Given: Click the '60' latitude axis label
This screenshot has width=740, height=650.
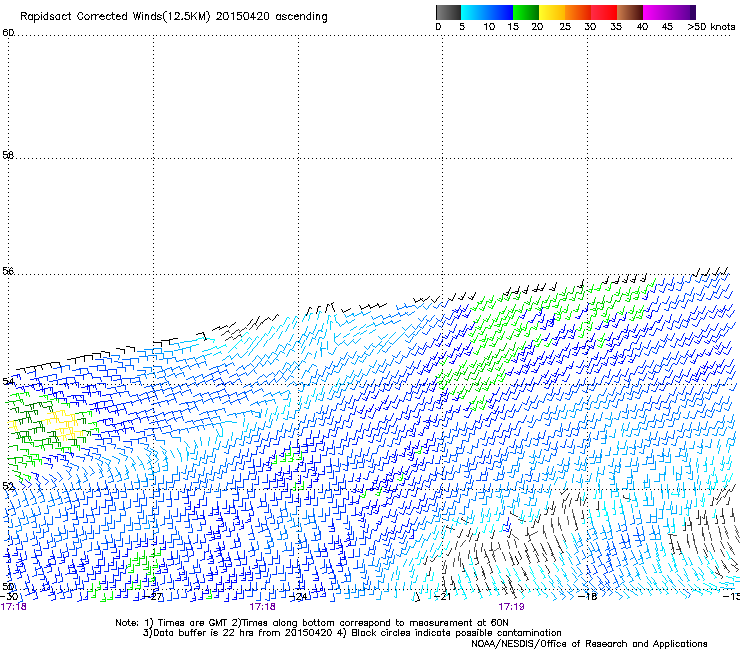Looking at the screenshot, I should coord(8,33).
